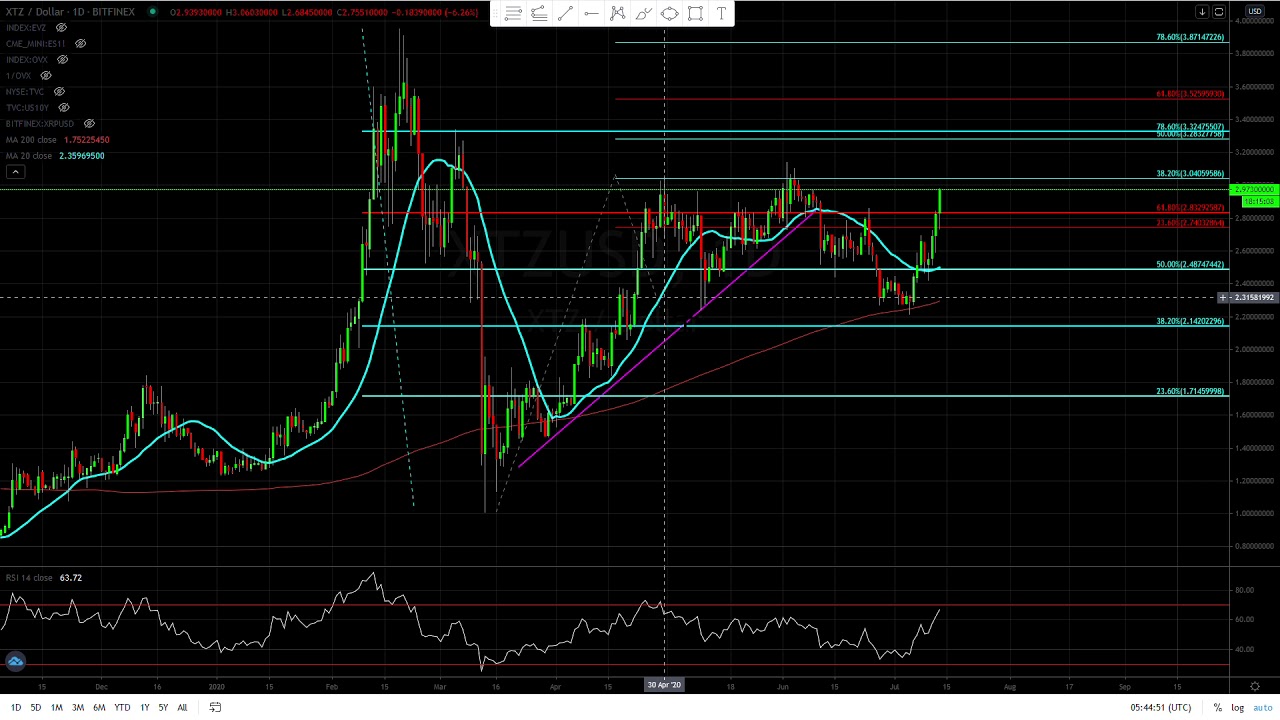
Task: Click the MA 200 value 1.75225450
Action: (85, 140)
